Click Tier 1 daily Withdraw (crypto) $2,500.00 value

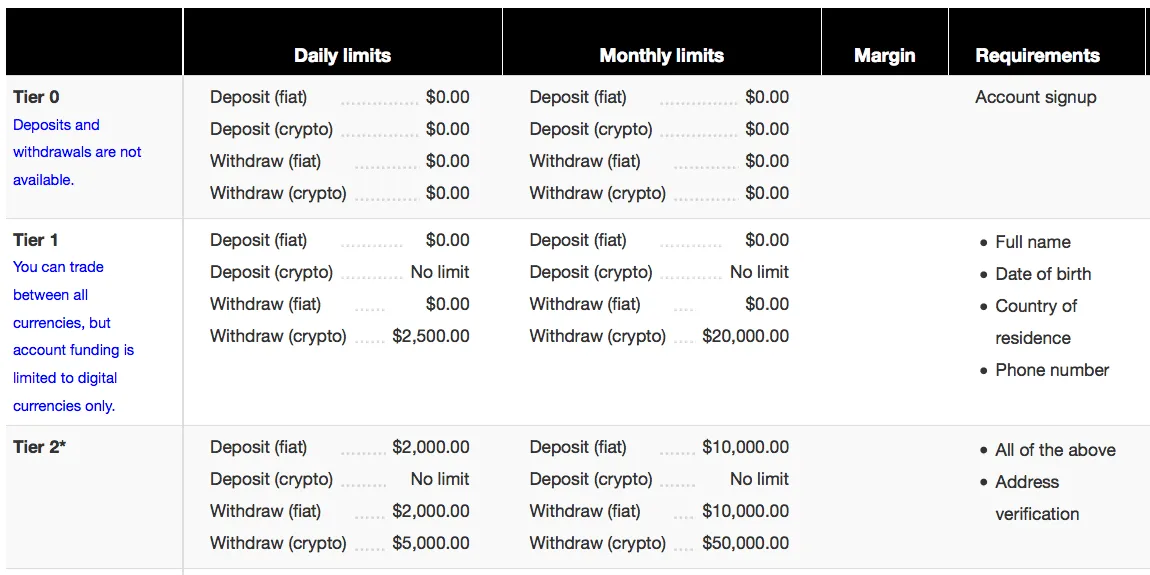pyautogui.click(x=431, y=336)
